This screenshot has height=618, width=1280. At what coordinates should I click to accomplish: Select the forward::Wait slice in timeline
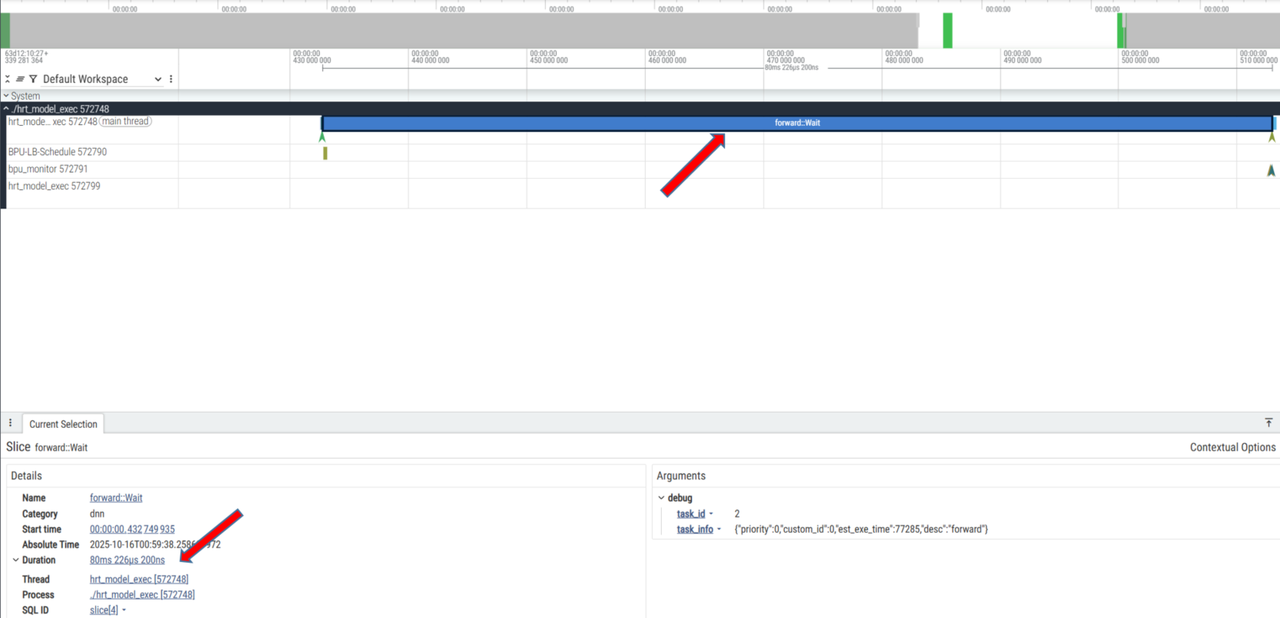[x=797, y=123]
